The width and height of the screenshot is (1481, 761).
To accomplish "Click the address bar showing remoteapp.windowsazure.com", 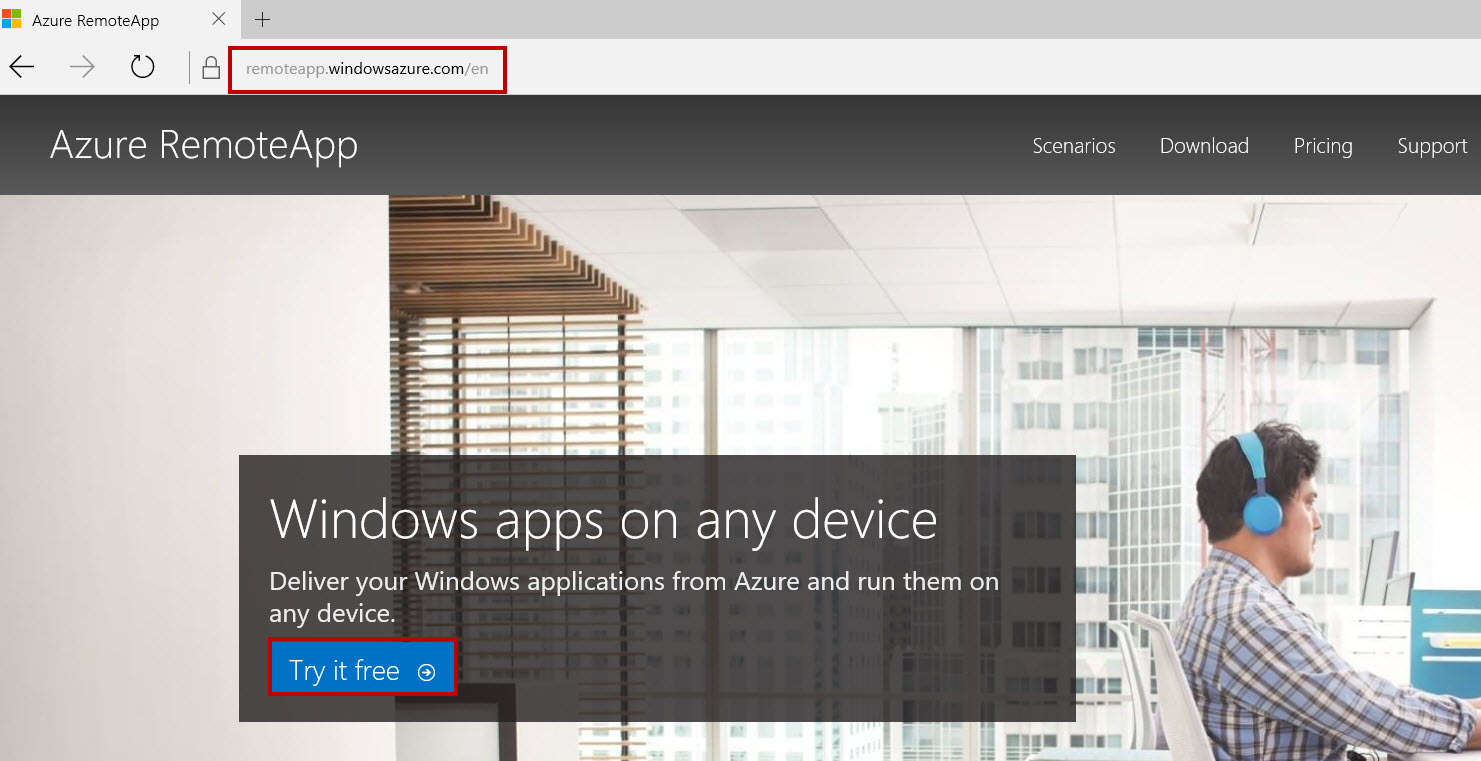I will (x=368, y=69).
